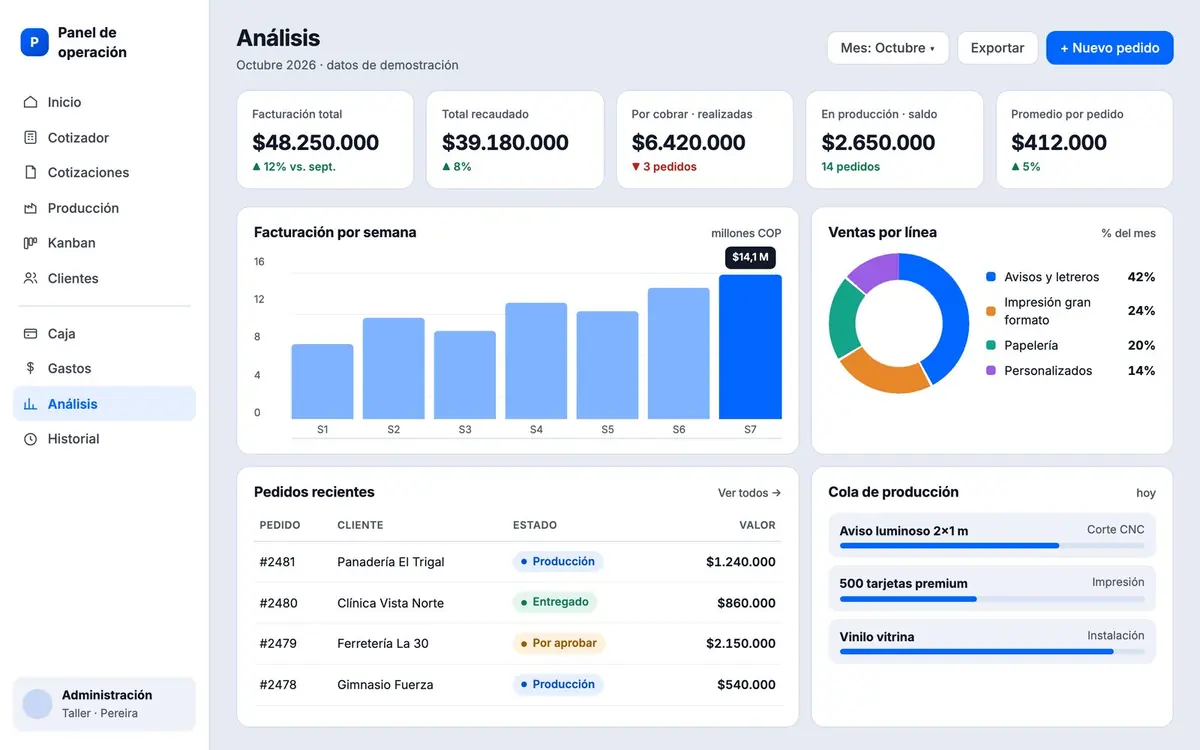Click the VALOR column header
Viewport: 1200px width, 750px height.
click(x=757, y=525)
